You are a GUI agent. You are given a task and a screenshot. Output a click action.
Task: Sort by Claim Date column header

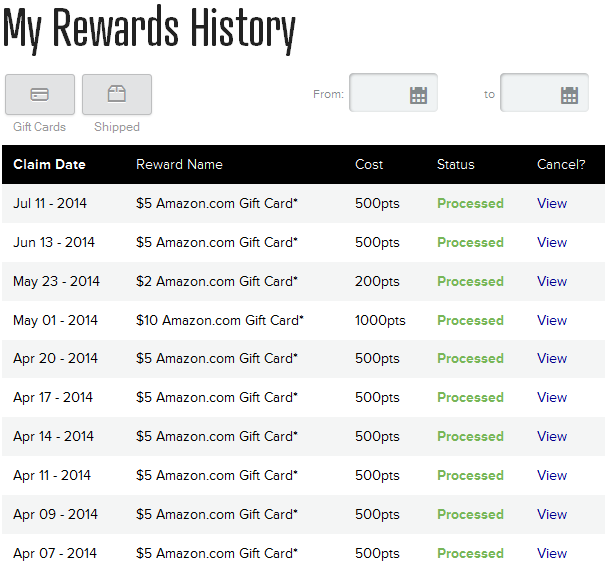click(x=49, y=164)
